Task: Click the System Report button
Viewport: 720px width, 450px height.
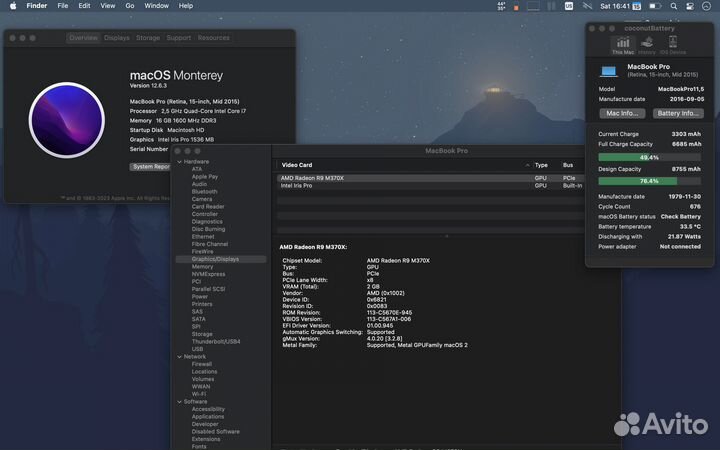Action: tap(151, 167)
